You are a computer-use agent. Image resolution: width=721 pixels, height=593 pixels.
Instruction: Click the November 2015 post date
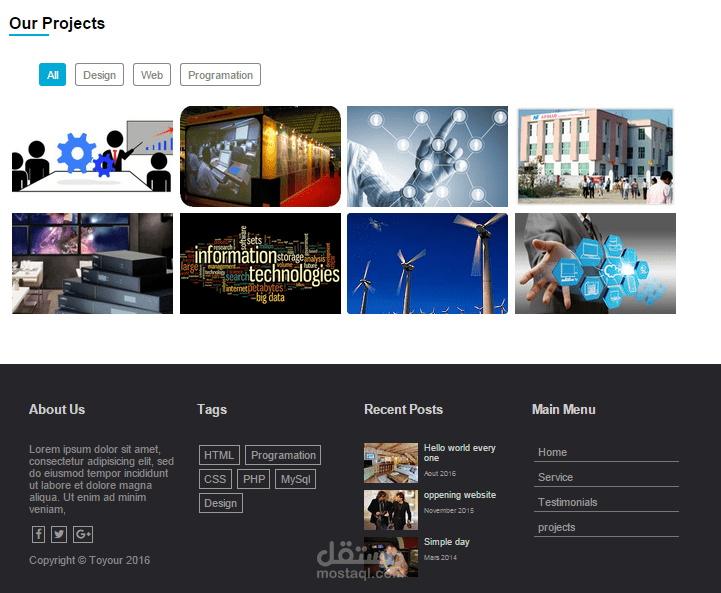[x=449, y=511]
